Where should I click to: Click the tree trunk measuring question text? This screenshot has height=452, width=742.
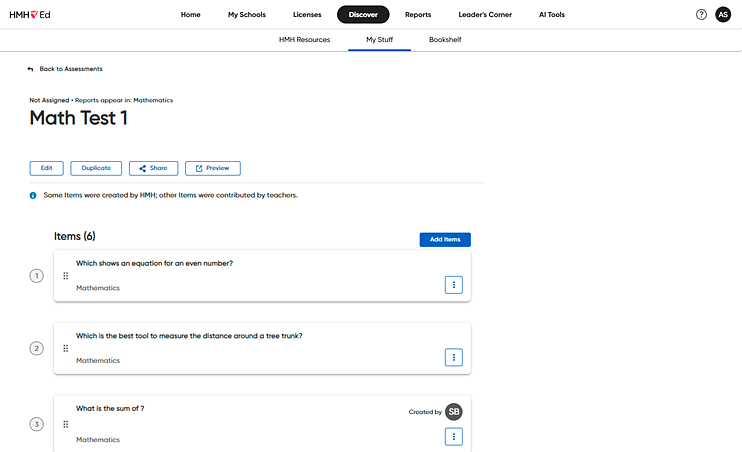pos(189,336)
